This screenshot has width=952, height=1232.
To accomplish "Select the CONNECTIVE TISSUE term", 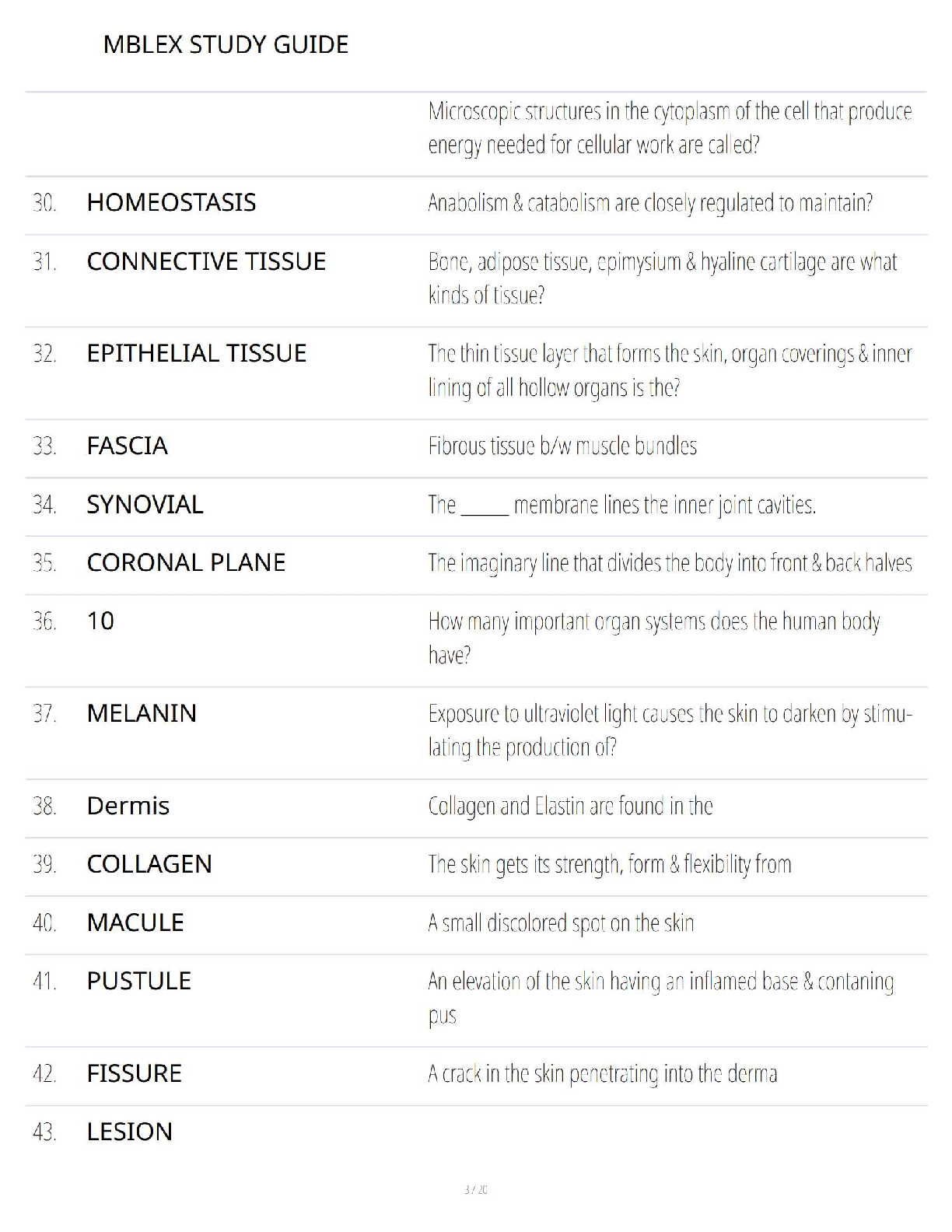I will pyautogui.click(x=206, y=261).
